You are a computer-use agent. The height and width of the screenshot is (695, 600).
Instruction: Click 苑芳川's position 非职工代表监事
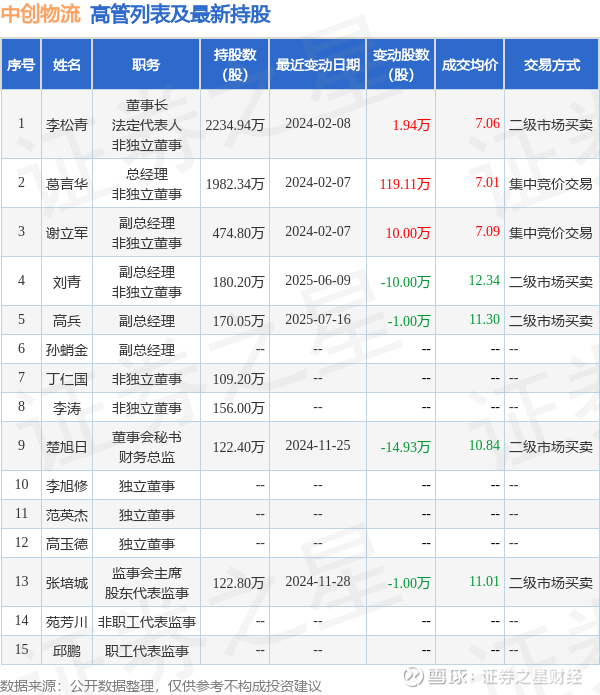146,622
